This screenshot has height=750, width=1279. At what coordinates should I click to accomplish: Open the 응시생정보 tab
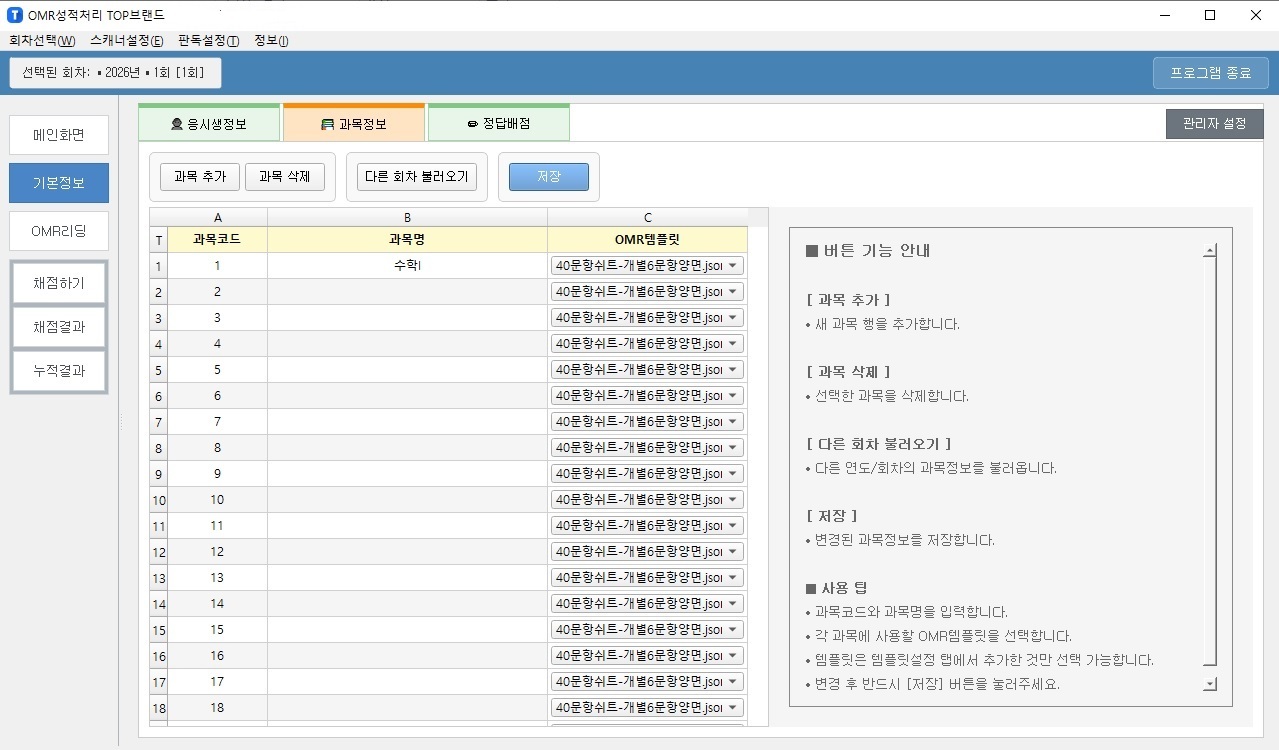(209, 124)
